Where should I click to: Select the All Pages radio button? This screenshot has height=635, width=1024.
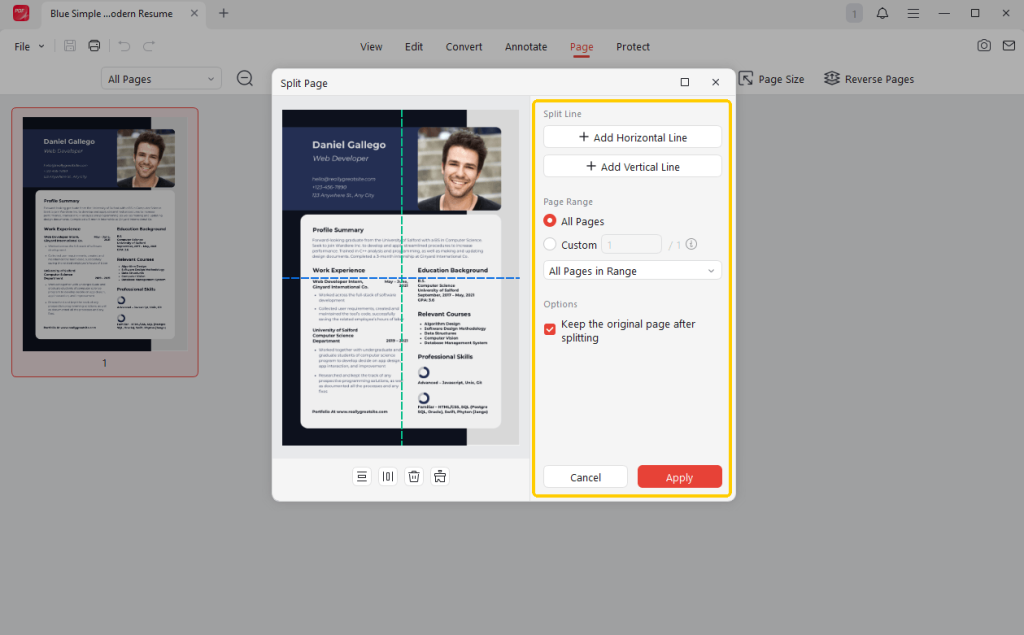[548, 221]
